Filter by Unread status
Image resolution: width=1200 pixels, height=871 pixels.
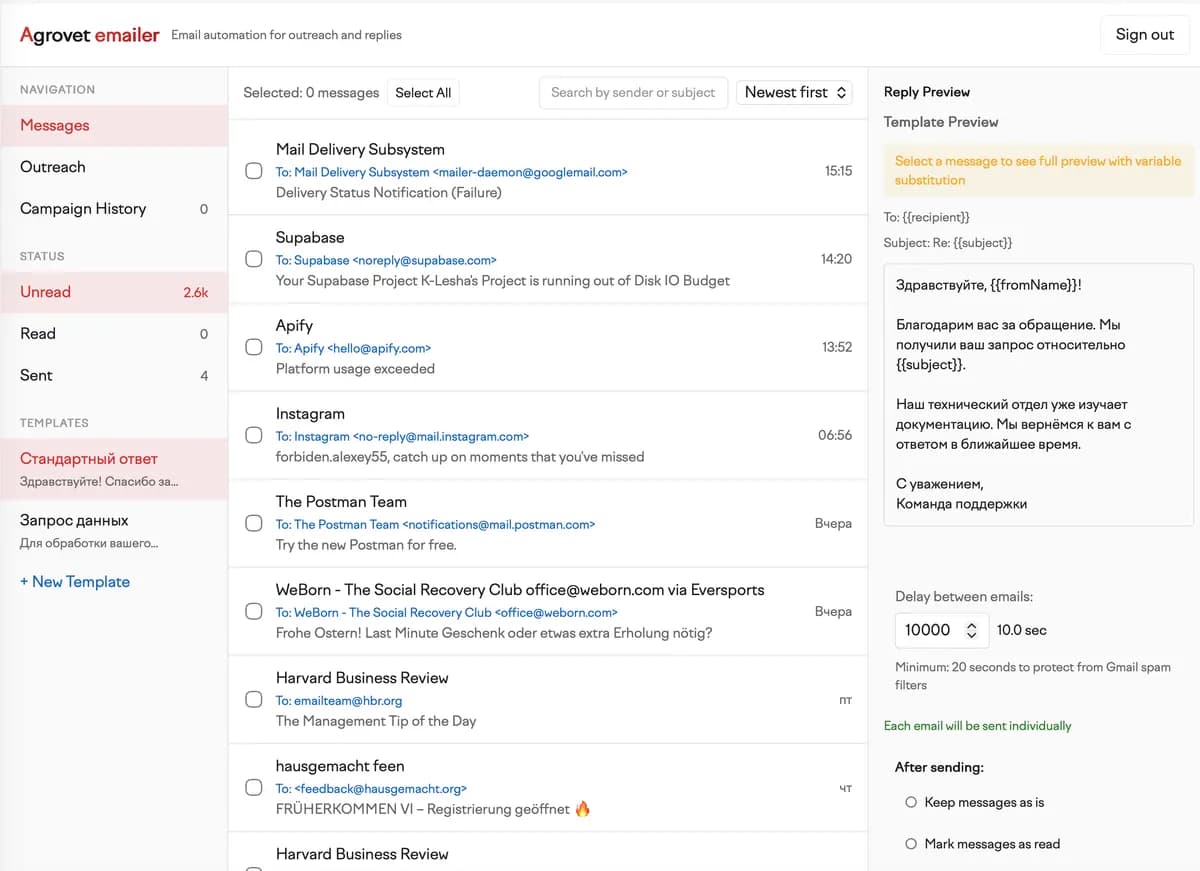pos(114,292)
